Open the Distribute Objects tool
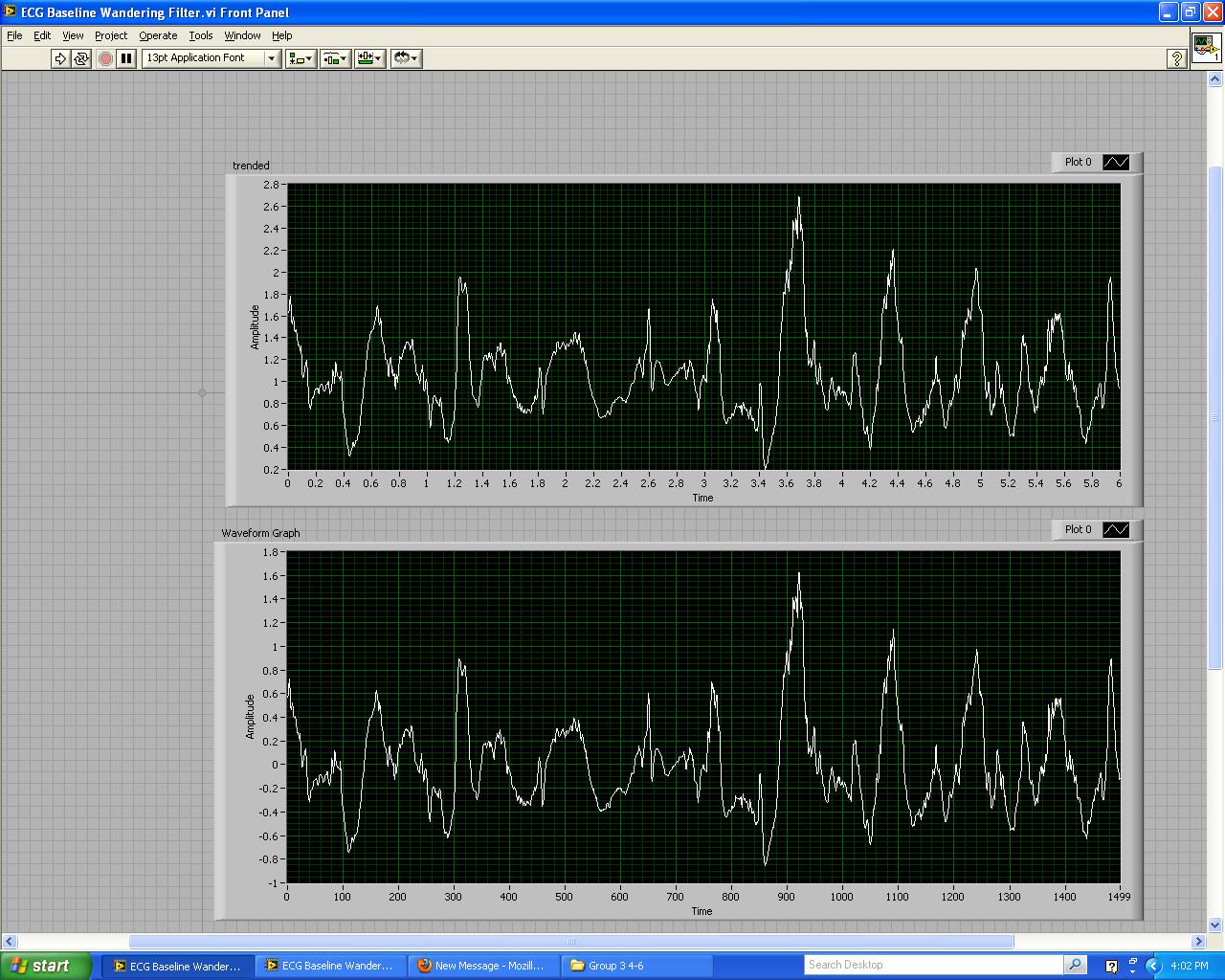Screen dimensions: 1225x980 [334, 58]
